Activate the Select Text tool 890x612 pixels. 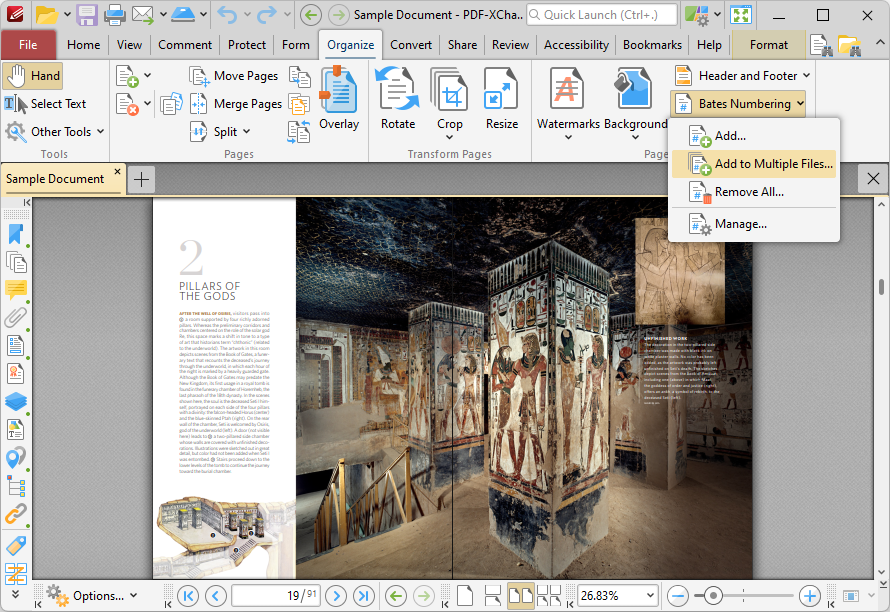click(45, 104)
